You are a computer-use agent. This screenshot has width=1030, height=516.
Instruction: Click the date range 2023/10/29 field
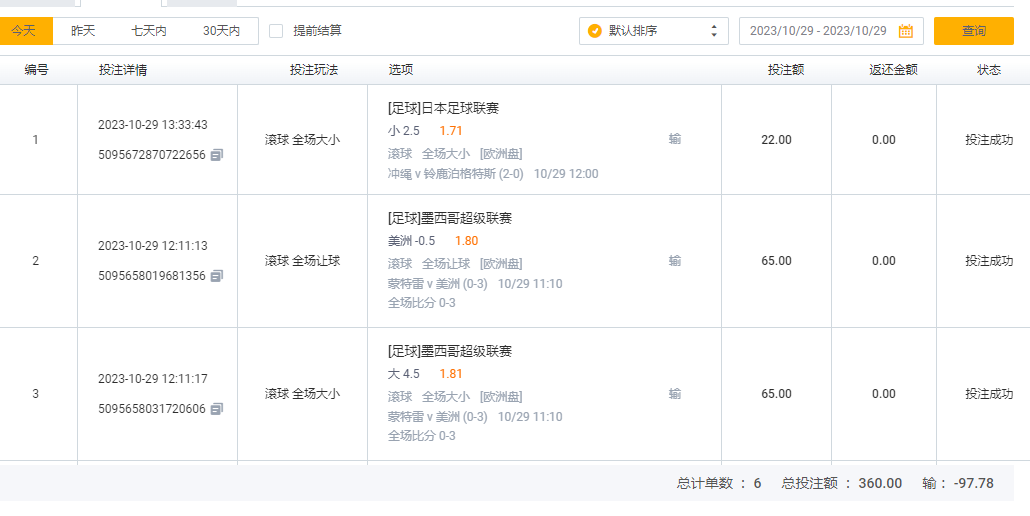(x=818, y=31)
